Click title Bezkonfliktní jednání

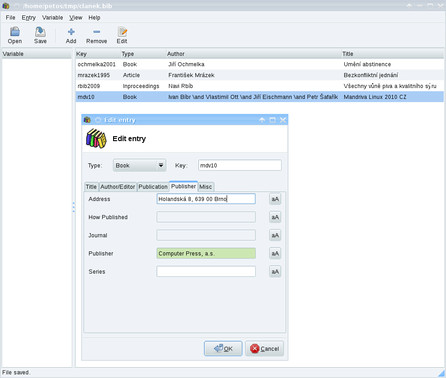point(371,75)
